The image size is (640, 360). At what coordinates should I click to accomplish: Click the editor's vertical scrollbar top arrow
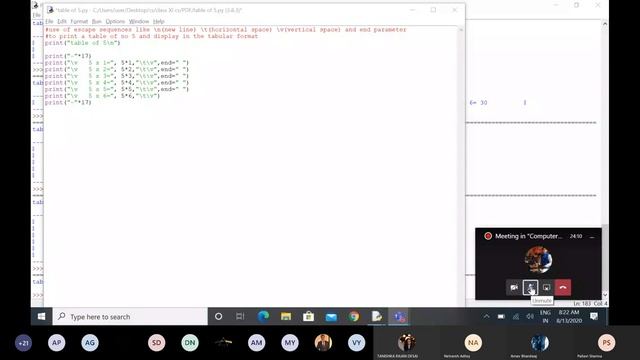click(461, 30)
